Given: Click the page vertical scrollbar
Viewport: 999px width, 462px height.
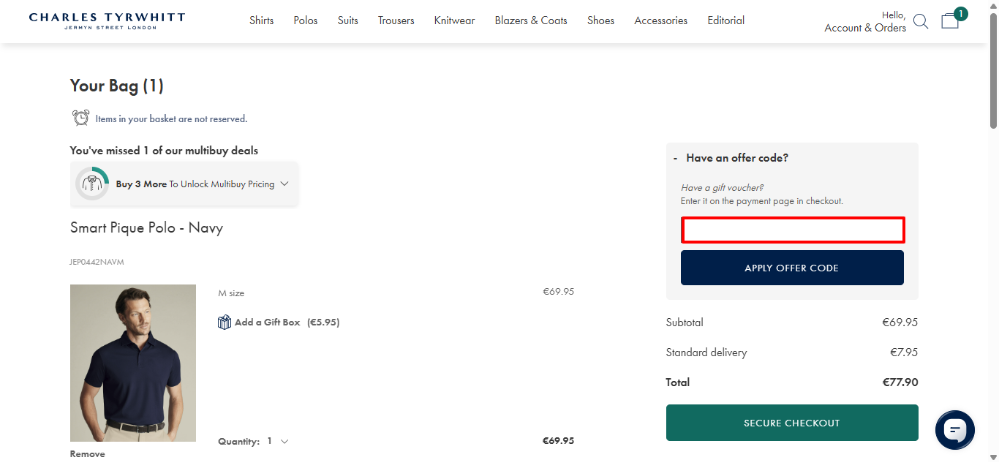Looking at the screenshot, I should (993, 70).
